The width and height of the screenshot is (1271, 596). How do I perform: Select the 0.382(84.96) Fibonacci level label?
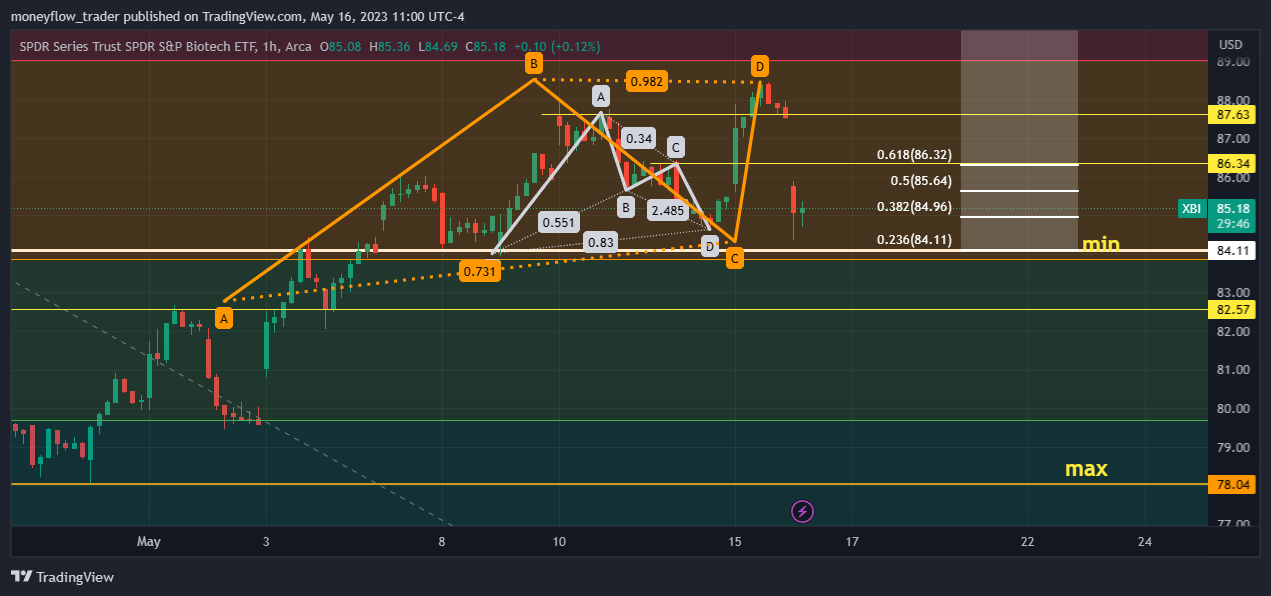click(x=914, y=208)
